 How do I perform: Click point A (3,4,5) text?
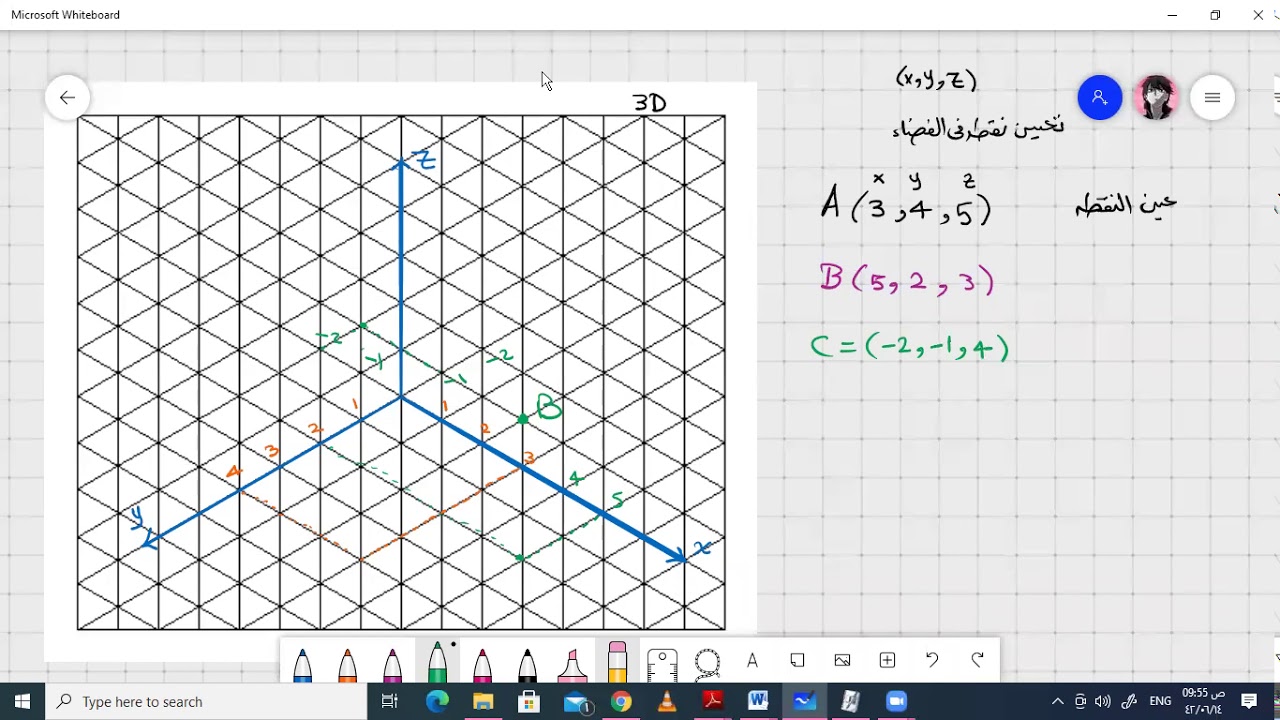906,204
